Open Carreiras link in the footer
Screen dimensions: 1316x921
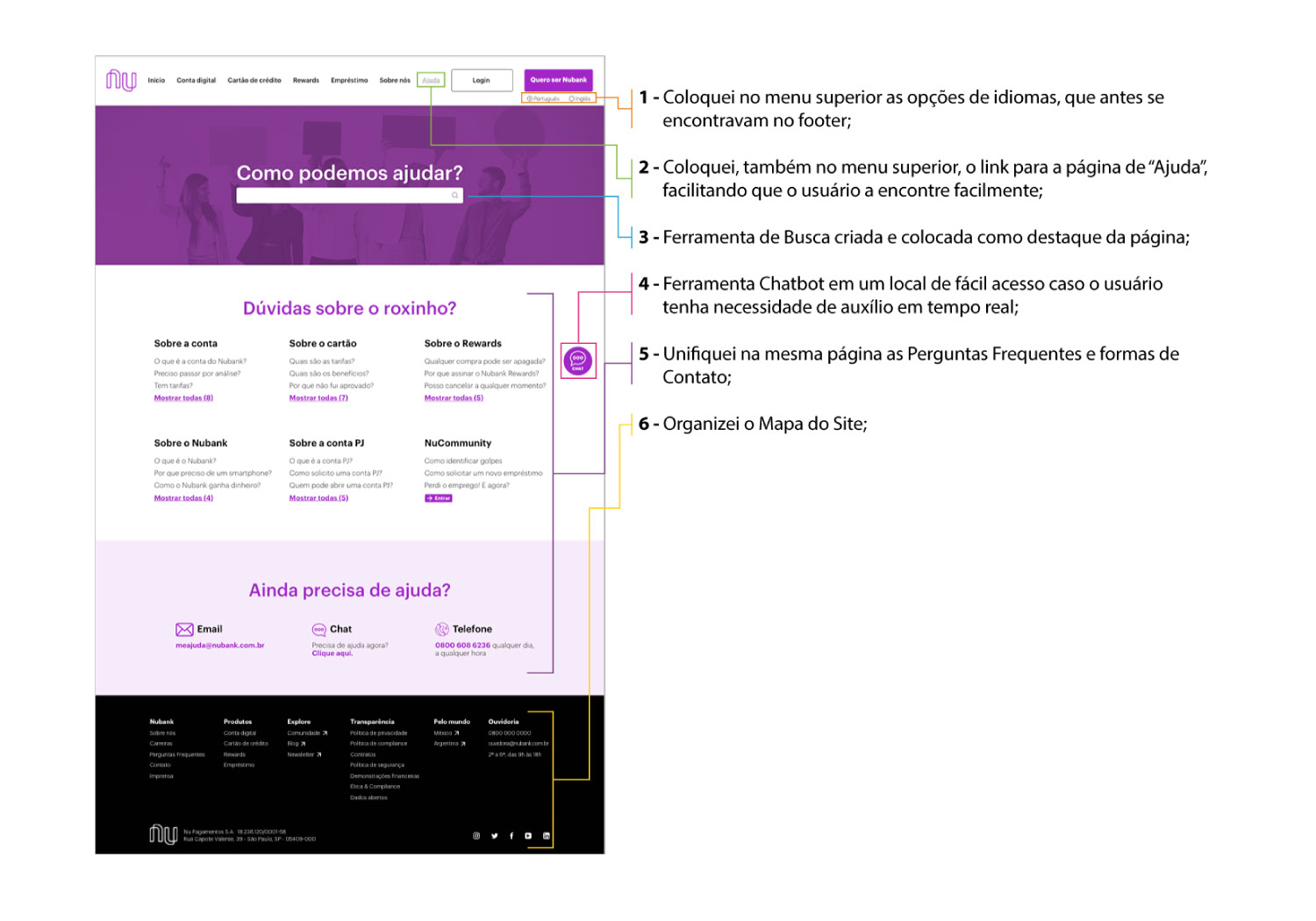161,744
